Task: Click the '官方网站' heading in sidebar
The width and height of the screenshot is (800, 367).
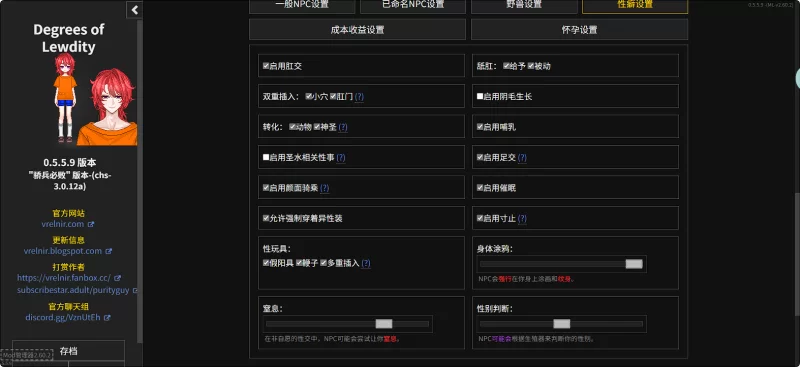Action: click(x=68, y=213)
